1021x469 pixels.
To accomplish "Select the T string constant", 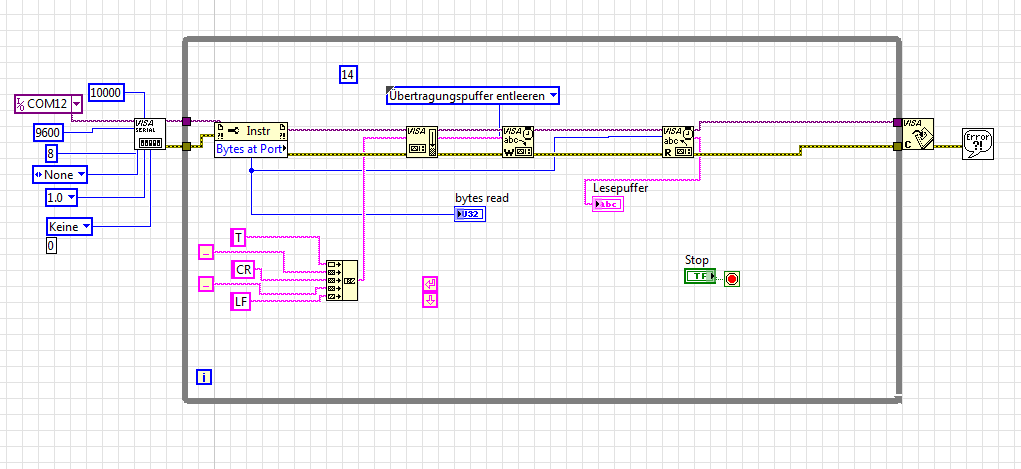I will click(x=239, y=237).
